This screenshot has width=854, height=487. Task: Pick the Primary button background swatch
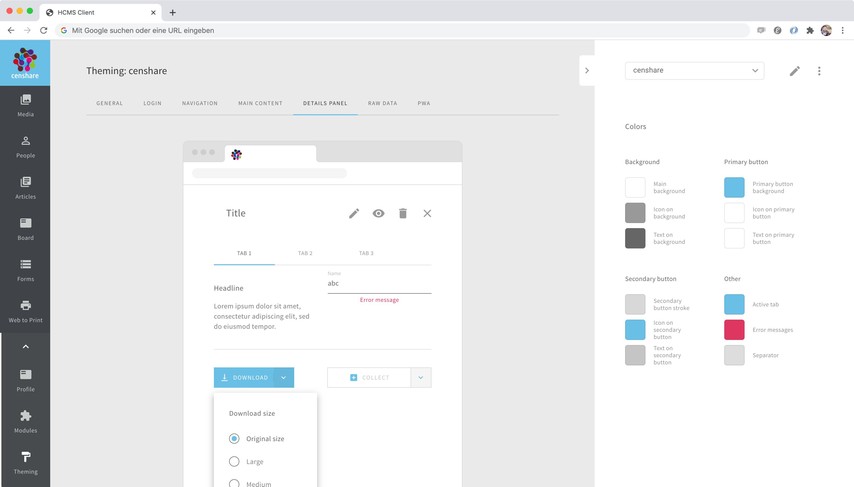(734, 187)
